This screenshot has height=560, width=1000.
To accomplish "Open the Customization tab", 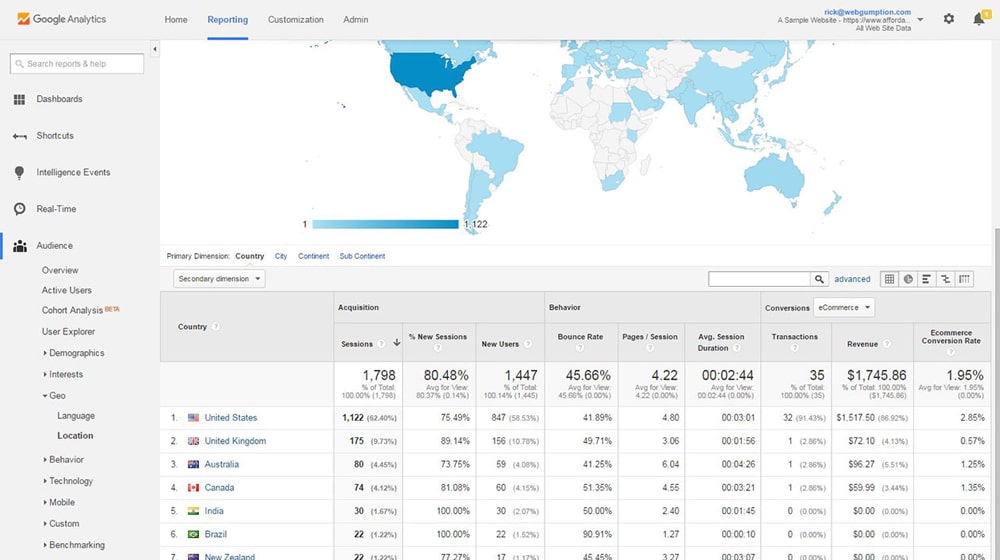I will (x=296, y=20).
